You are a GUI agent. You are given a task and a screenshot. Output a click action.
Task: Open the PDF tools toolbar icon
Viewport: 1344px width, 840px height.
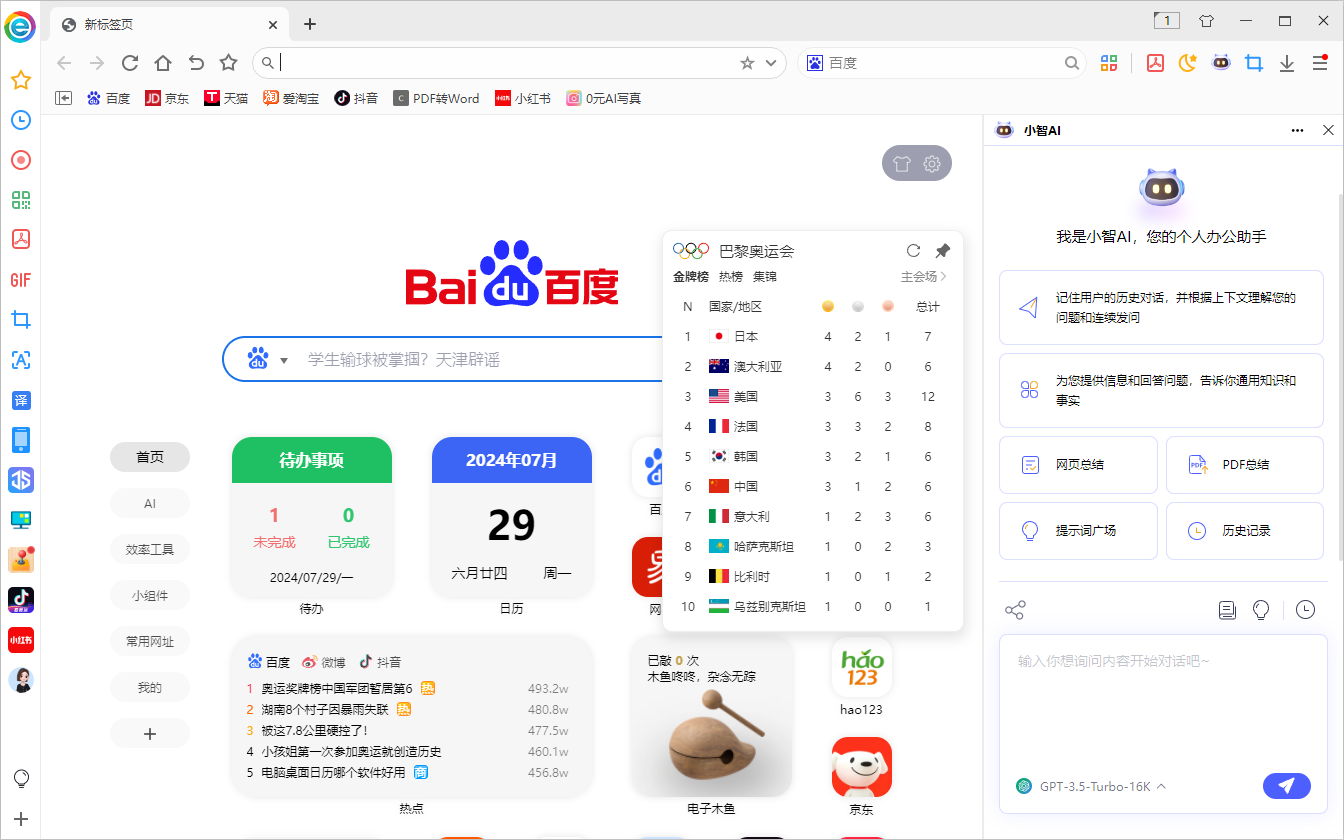click(1156, 62)
